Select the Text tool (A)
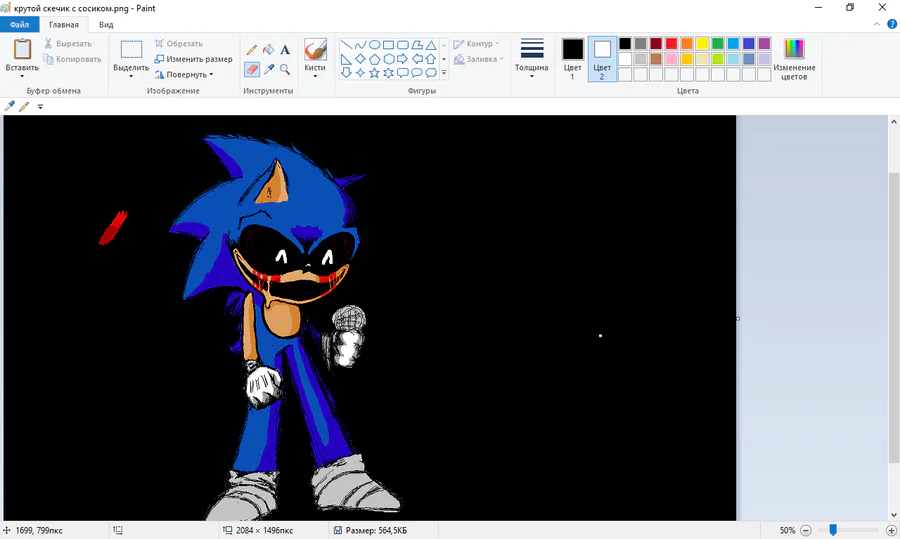The width and height of the screenshot is (900, 539). coord(285,50)
